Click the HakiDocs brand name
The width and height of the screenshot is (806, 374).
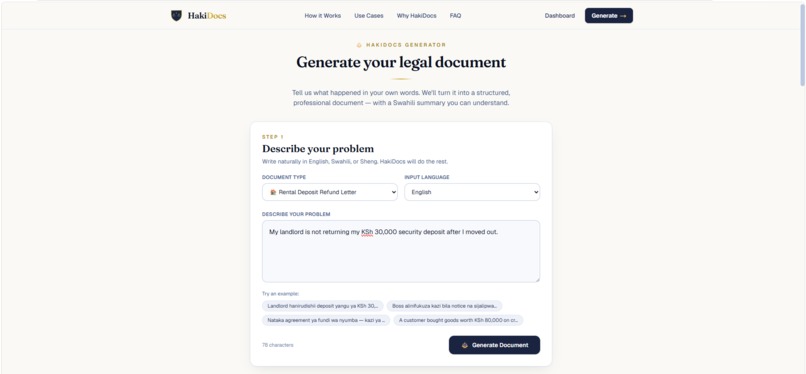tap(207, 15)
